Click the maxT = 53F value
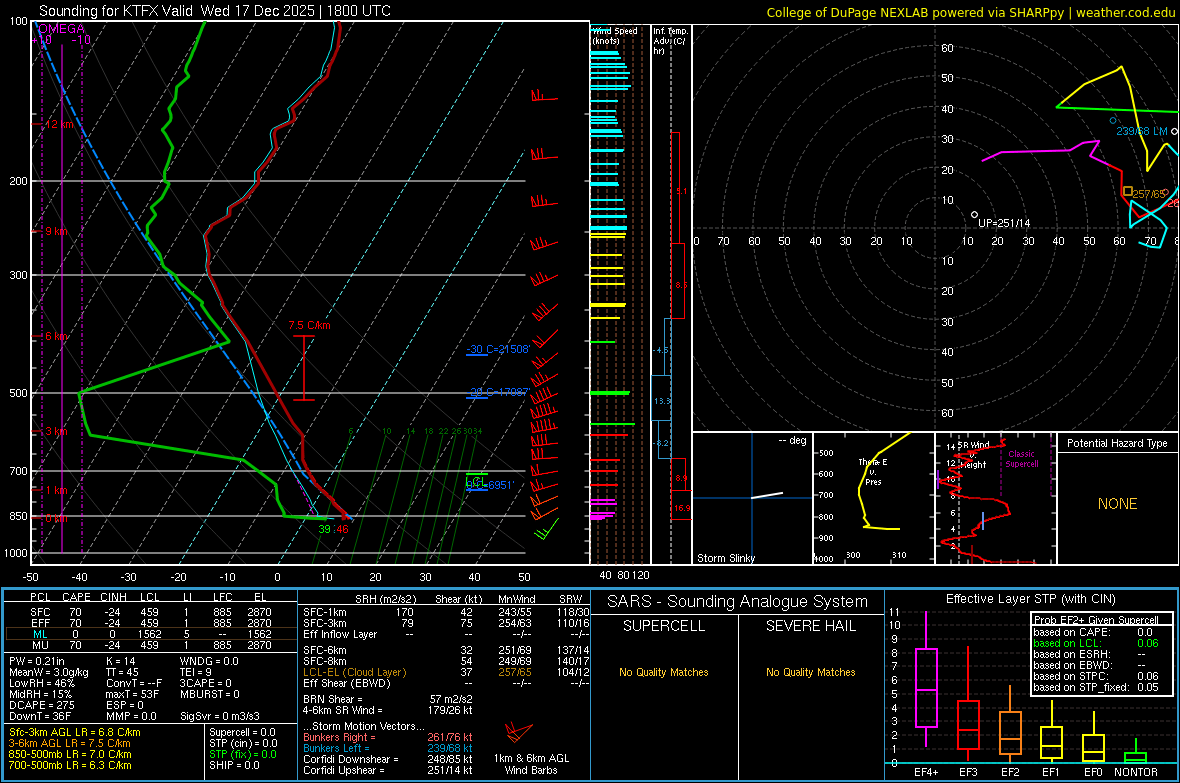 pyautogui.click(x=132, y=694)
